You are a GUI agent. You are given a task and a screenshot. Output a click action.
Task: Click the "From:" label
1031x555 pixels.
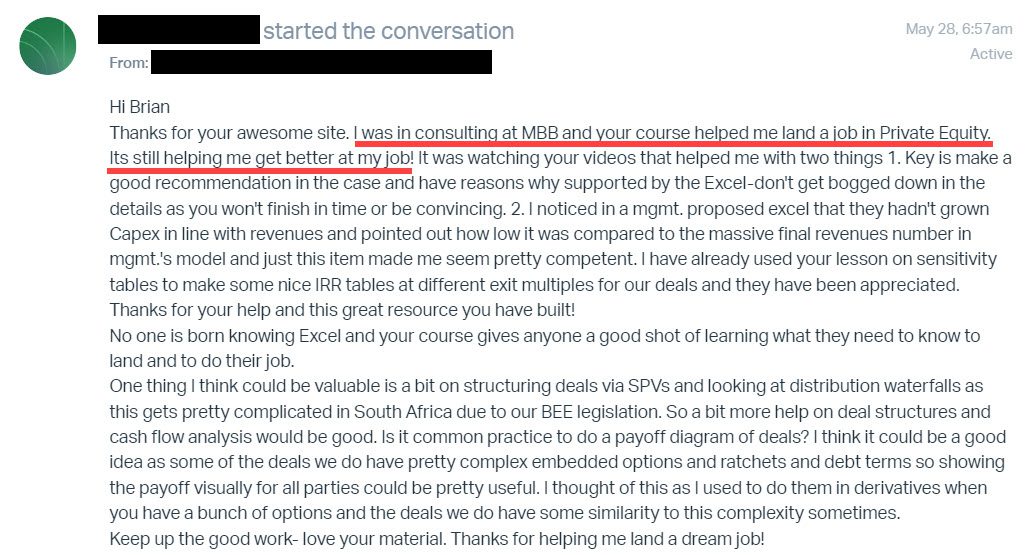(129, 63)
